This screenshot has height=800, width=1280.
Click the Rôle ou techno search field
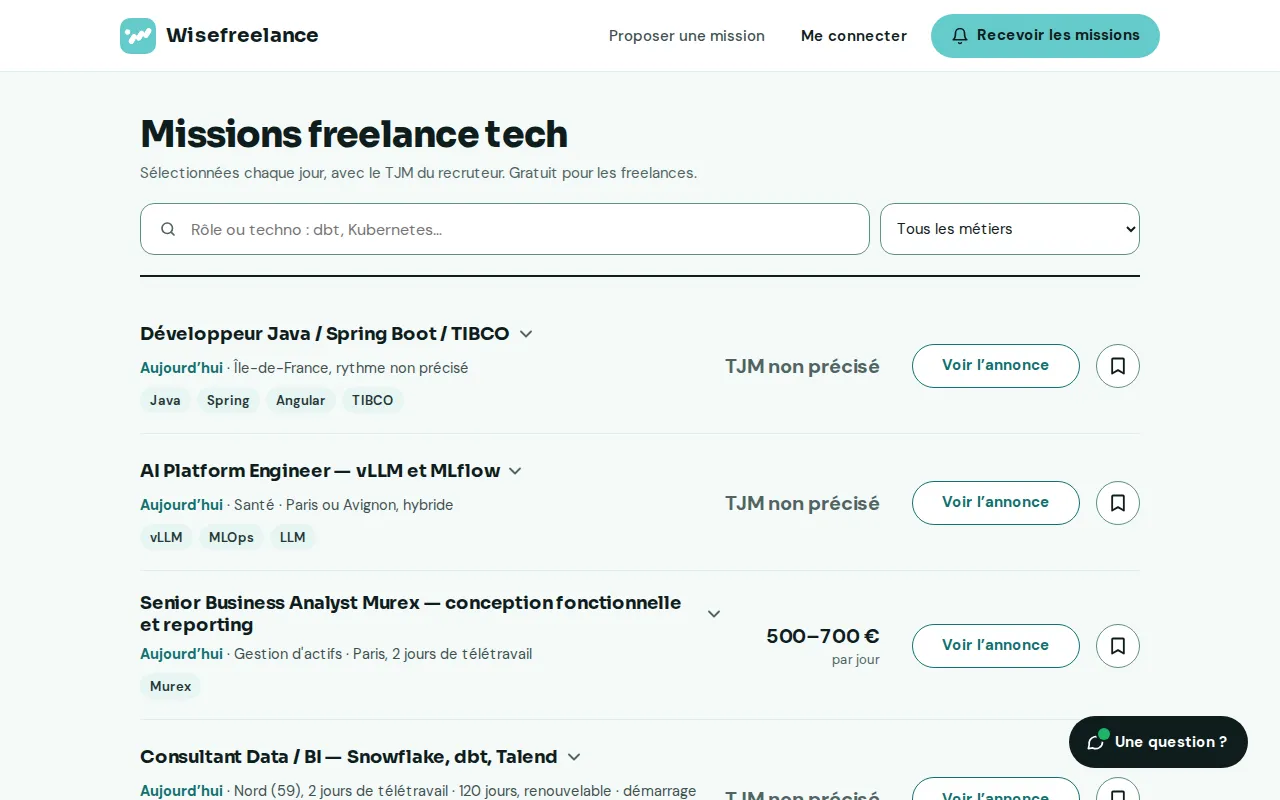point(505,229)
